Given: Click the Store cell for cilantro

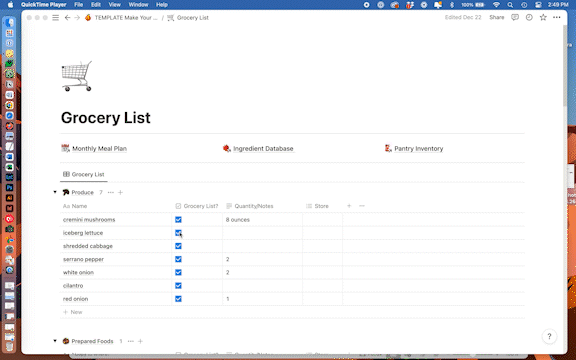Looking at the screenshot, I should click(323, 286).
